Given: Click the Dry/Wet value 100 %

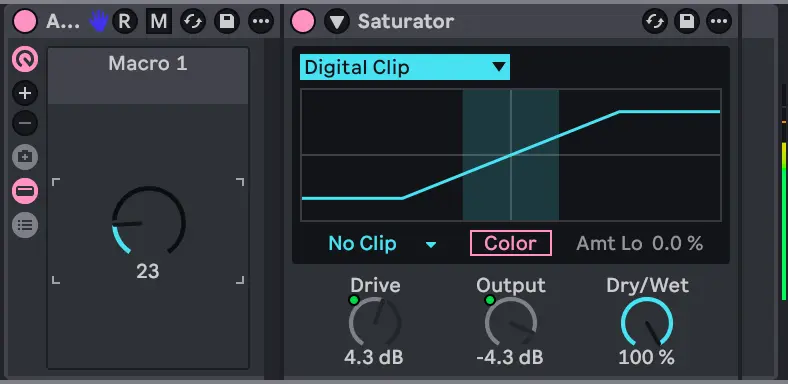Looking at the screenshot, I should click(x=646, y=357).
